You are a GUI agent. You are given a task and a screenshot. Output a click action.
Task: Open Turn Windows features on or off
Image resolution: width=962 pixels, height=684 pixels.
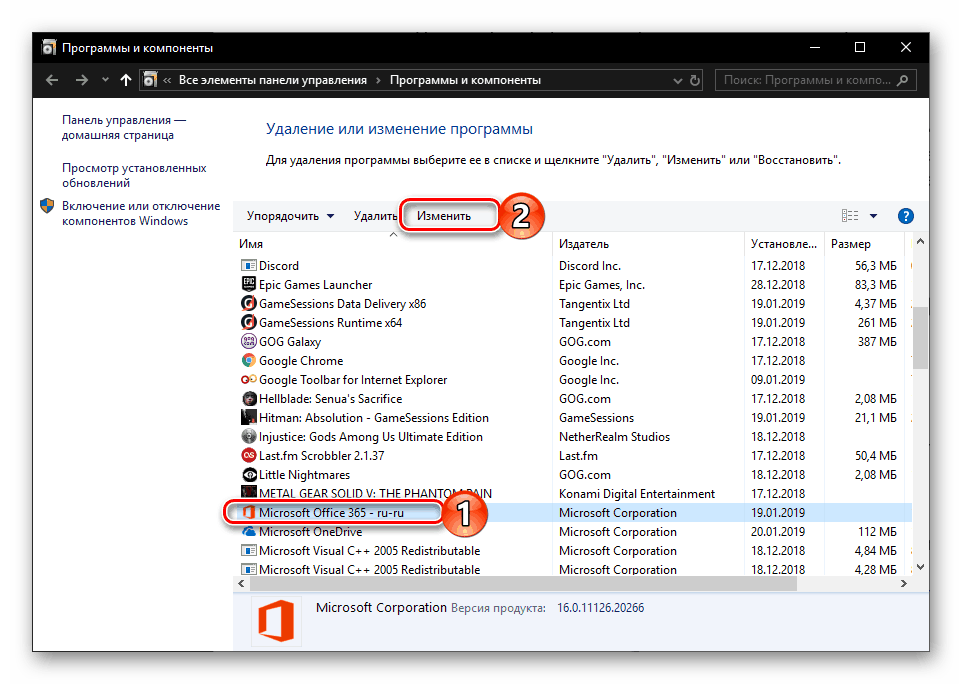click(x=140, y=213)
